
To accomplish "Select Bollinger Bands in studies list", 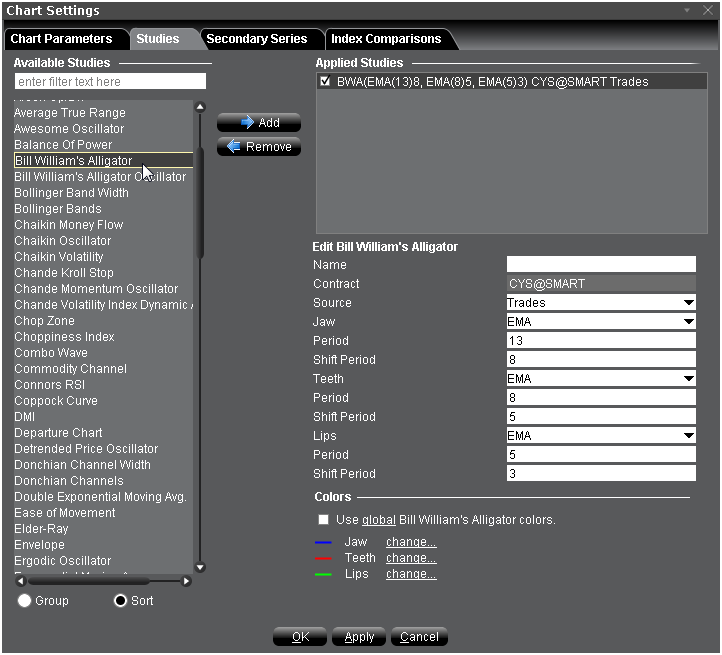I will pos(58,209).
